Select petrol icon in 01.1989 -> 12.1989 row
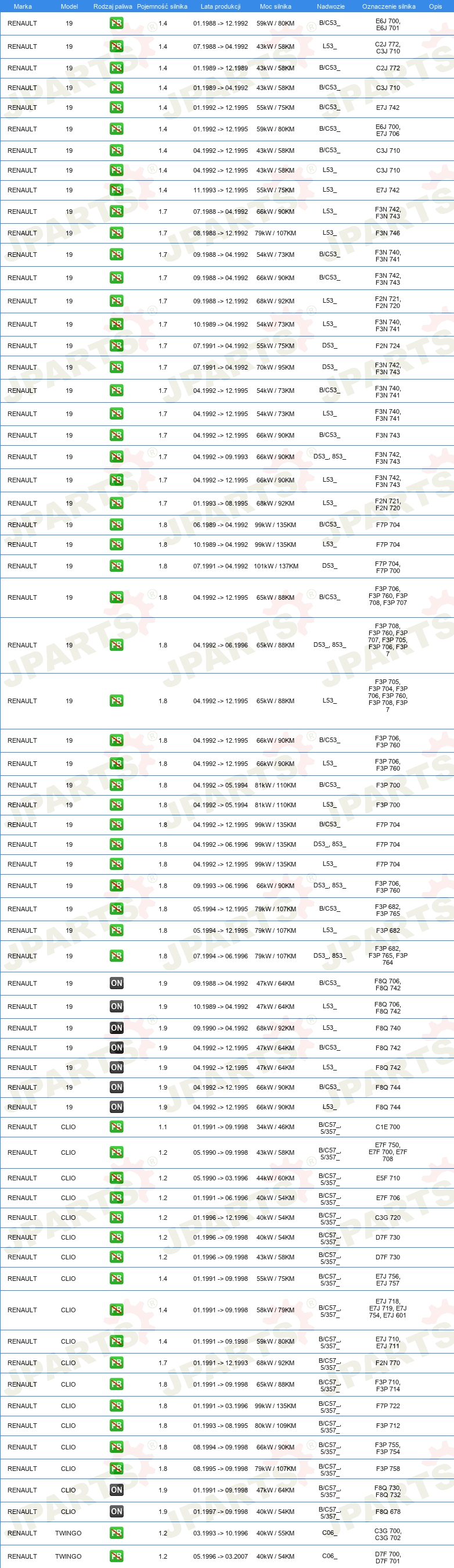 pos(116,68)
